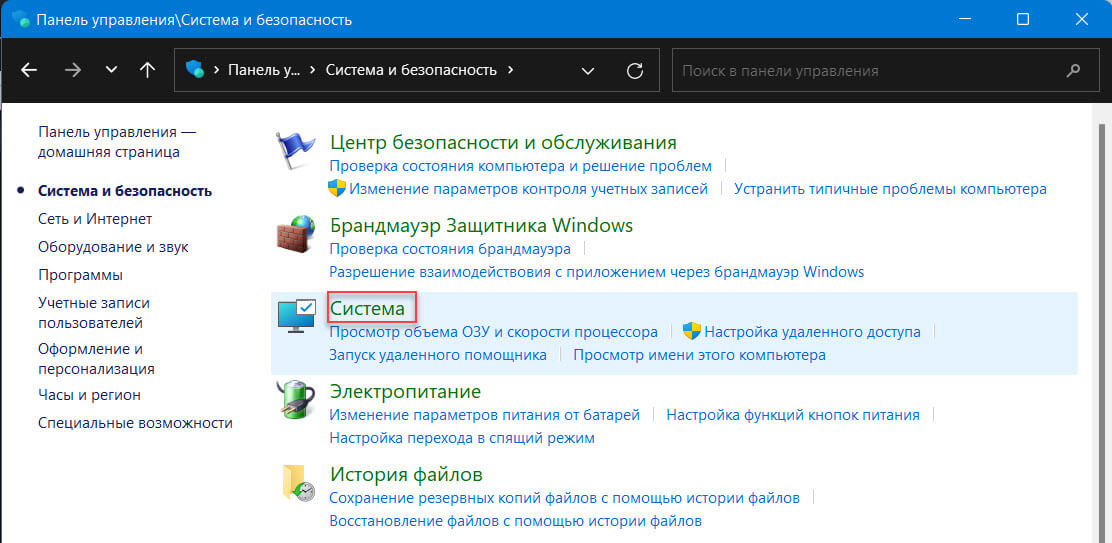The width and height of the screenshot is (1112, 543).
Task: Open Учетные записи пользователей category
Action: 94,313
